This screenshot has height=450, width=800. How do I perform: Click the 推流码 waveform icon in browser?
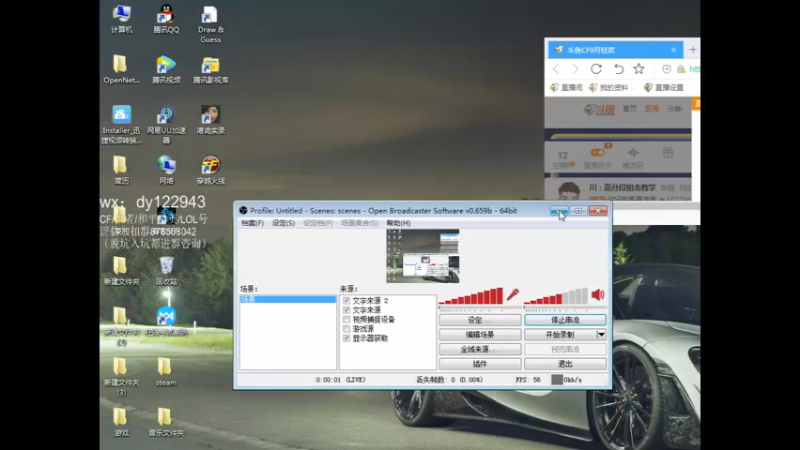coord(633,157)
